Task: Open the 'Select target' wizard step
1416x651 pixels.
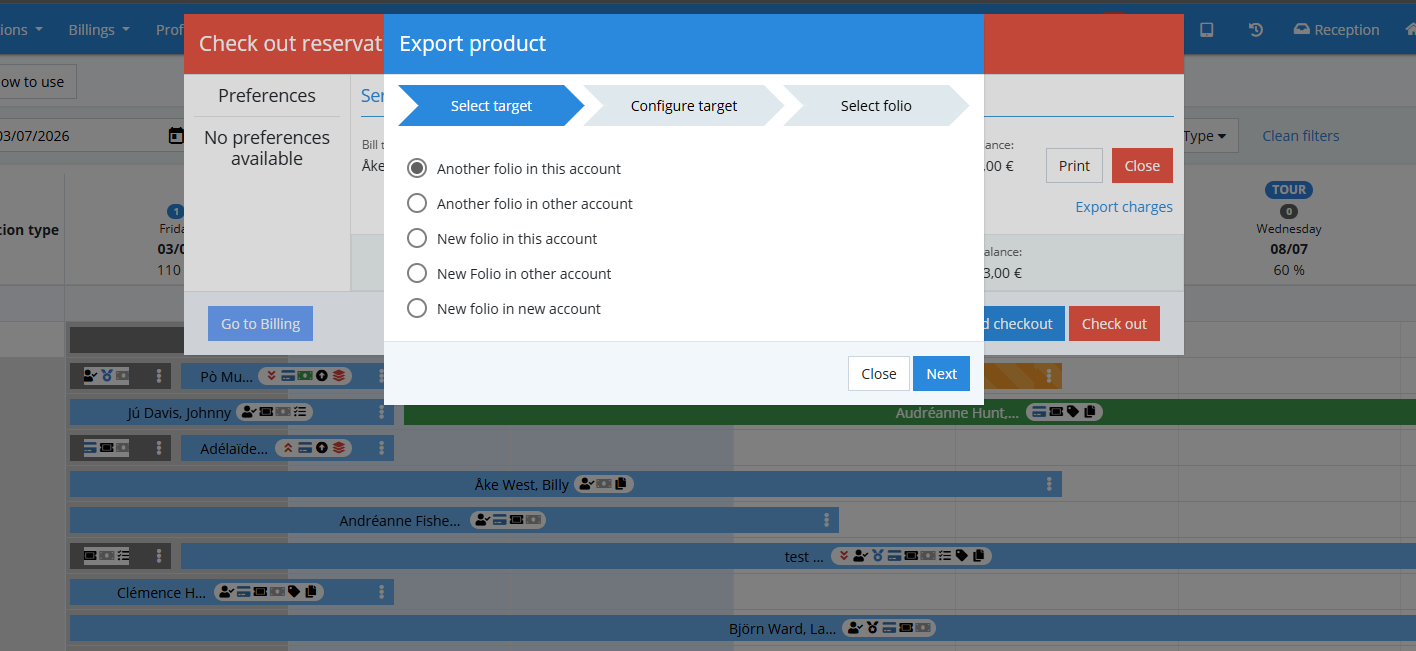Action: 491,106
